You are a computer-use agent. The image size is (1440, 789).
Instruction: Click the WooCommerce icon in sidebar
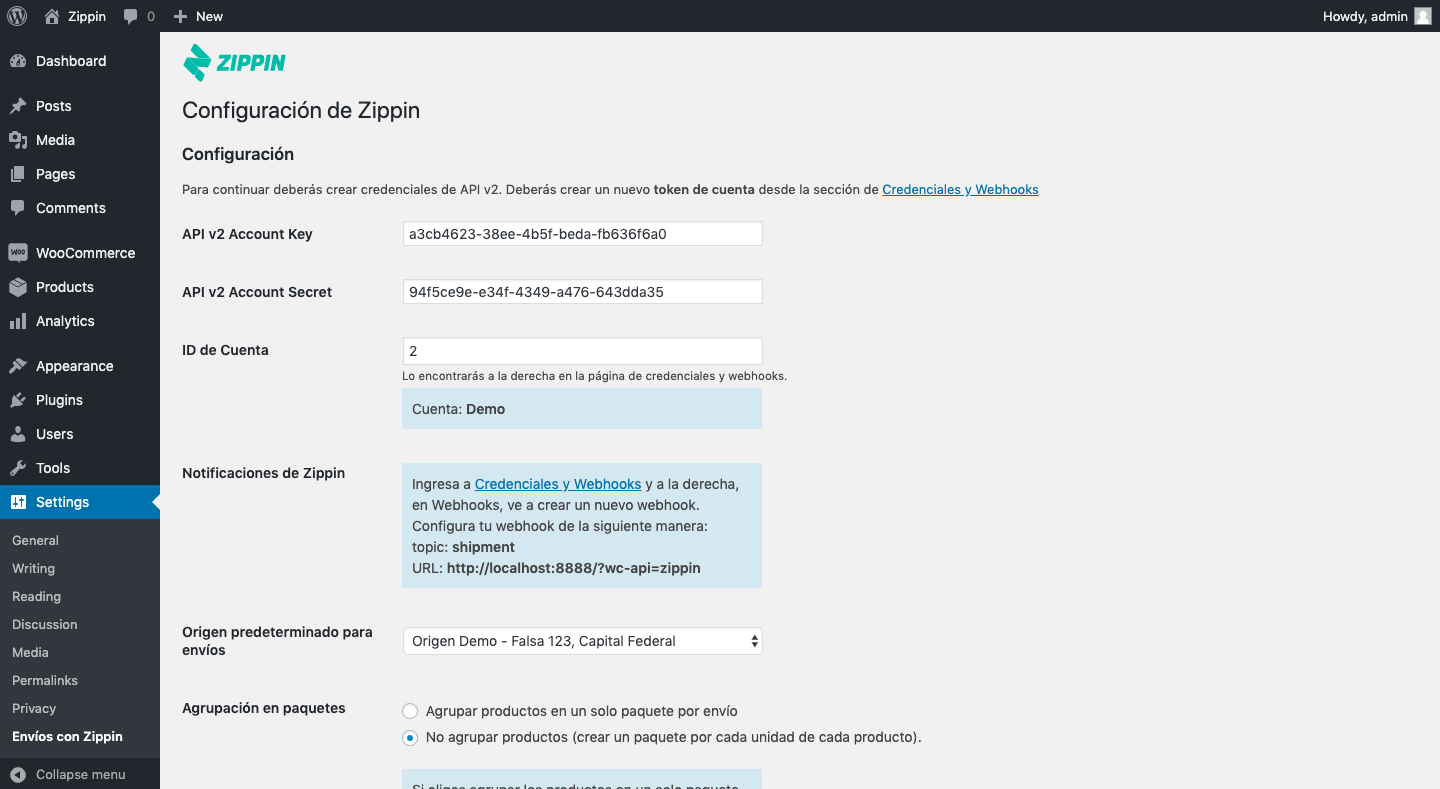[18, 253]
